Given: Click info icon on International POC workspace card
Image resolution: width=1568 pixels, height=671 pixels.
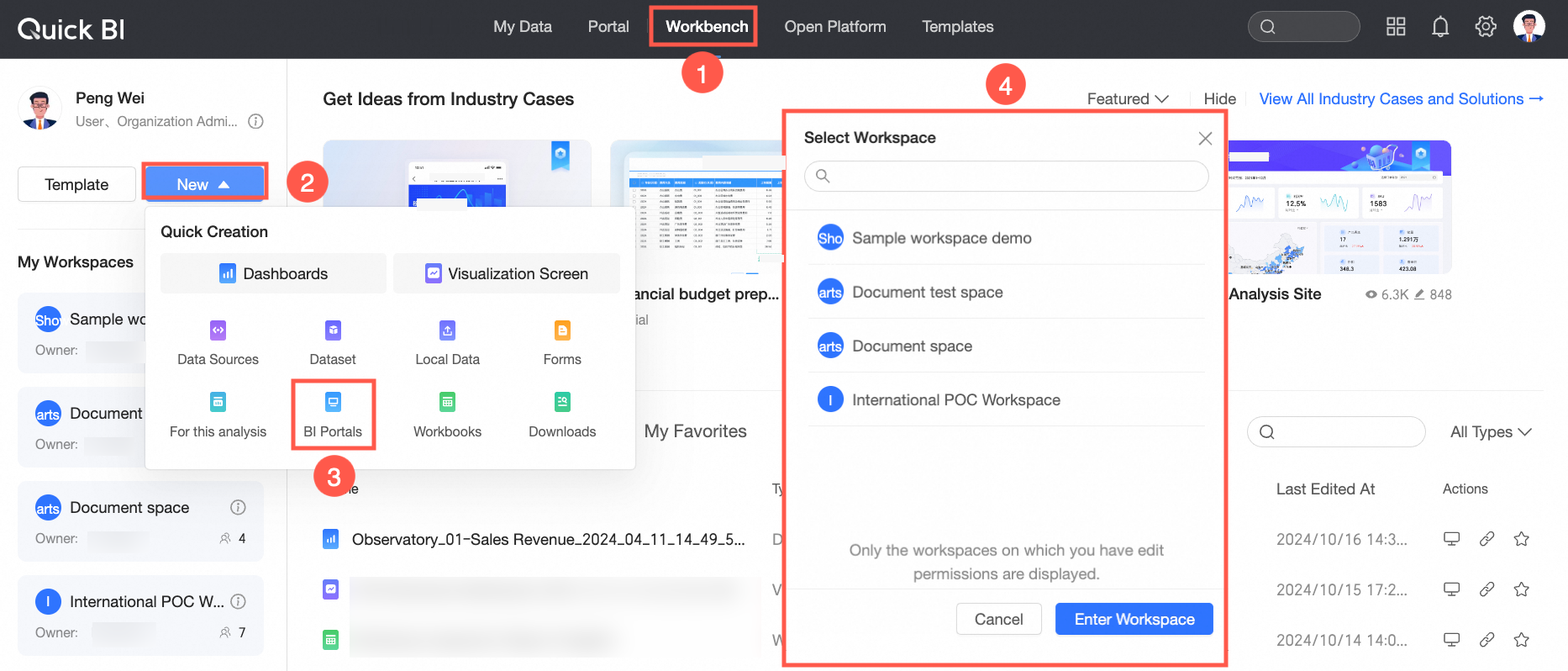Looking at the screenshot, I should click(238, 601).
